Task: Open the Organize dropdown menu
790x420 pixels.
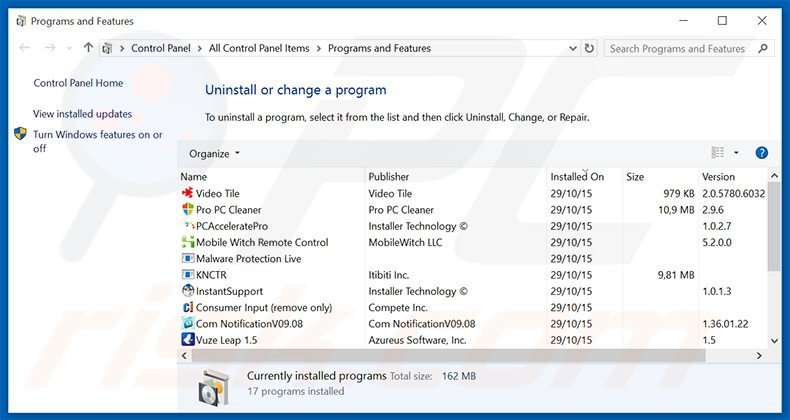Action: point(215,154)
